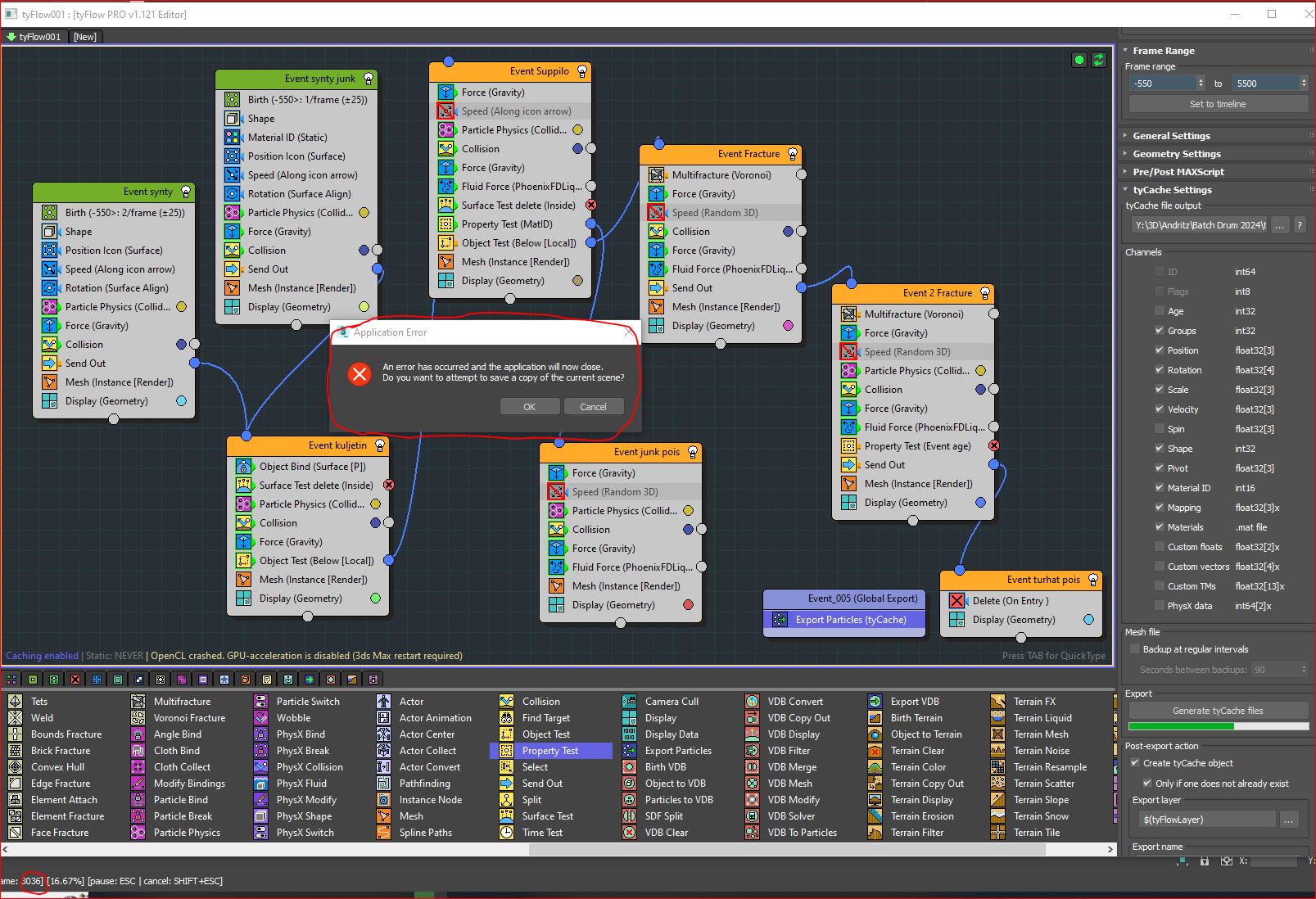
Task: Click the Terrain FX operator icon
Action: 997,702
